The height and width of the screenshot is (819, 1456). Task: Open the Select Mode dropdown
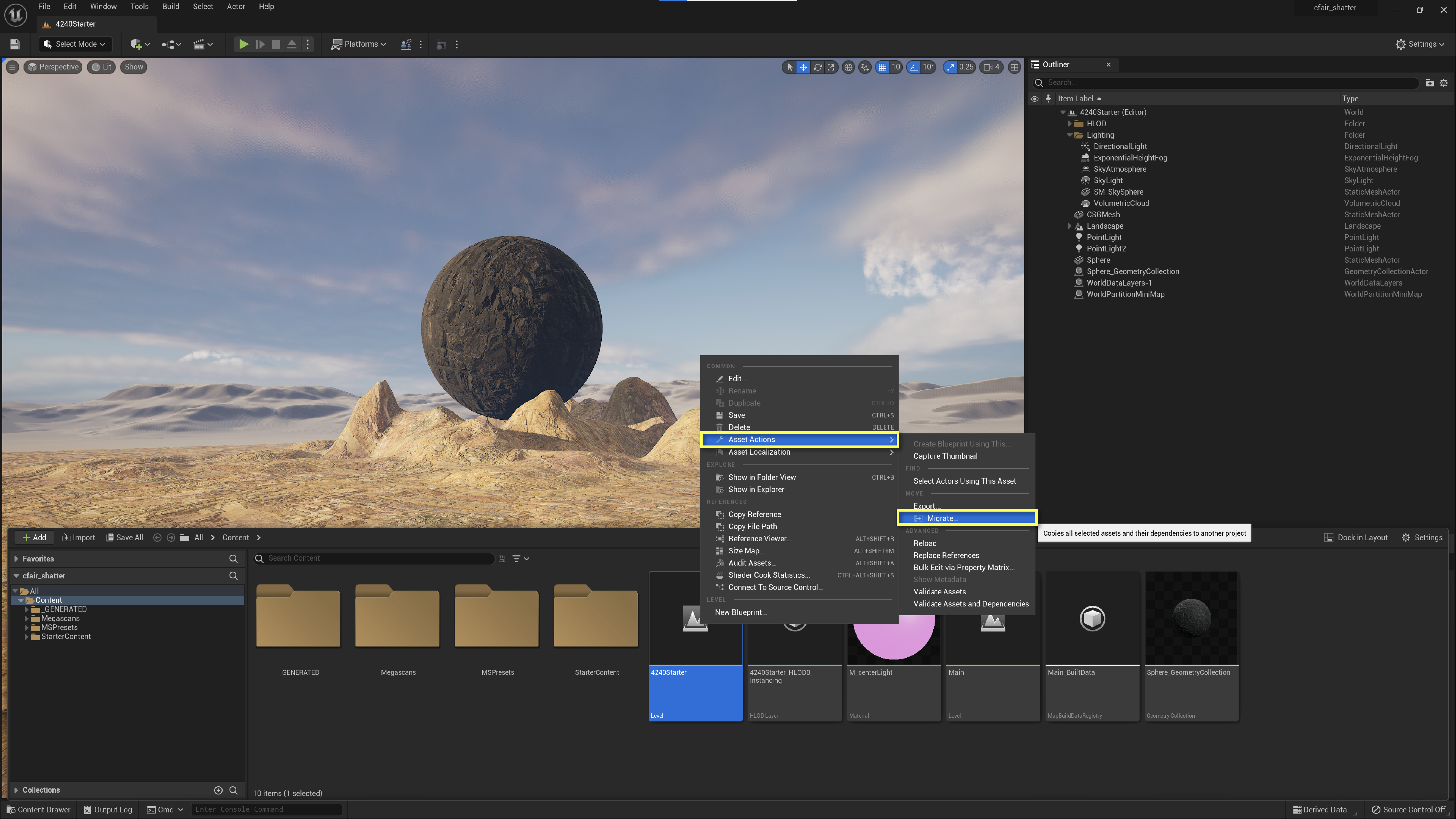[x=75, y=44]
